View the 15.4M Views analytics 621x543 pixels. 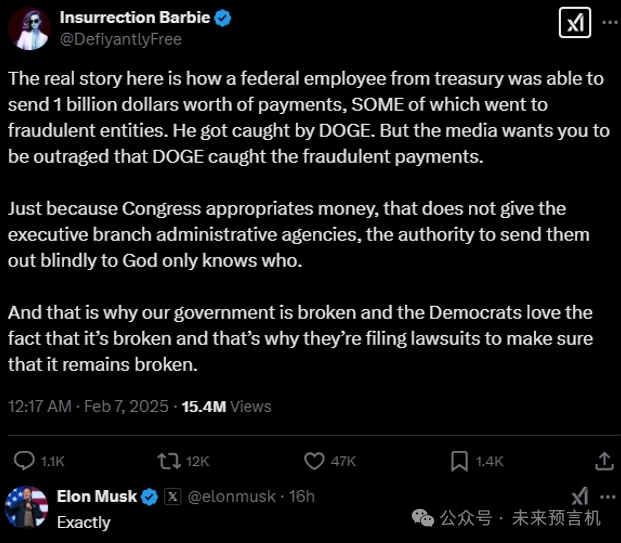click(224, 407)
